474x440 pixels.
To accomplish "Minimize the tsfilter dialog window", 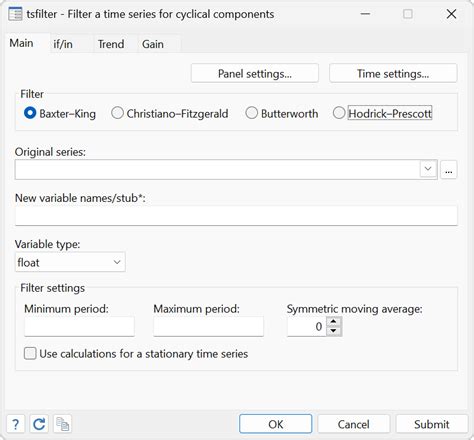I will pos(365,14).
